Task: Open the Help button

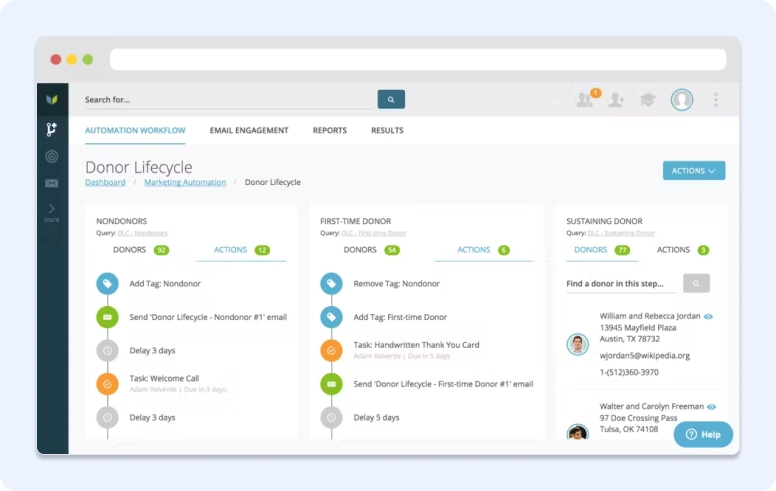Action: (x=703, y=435)
